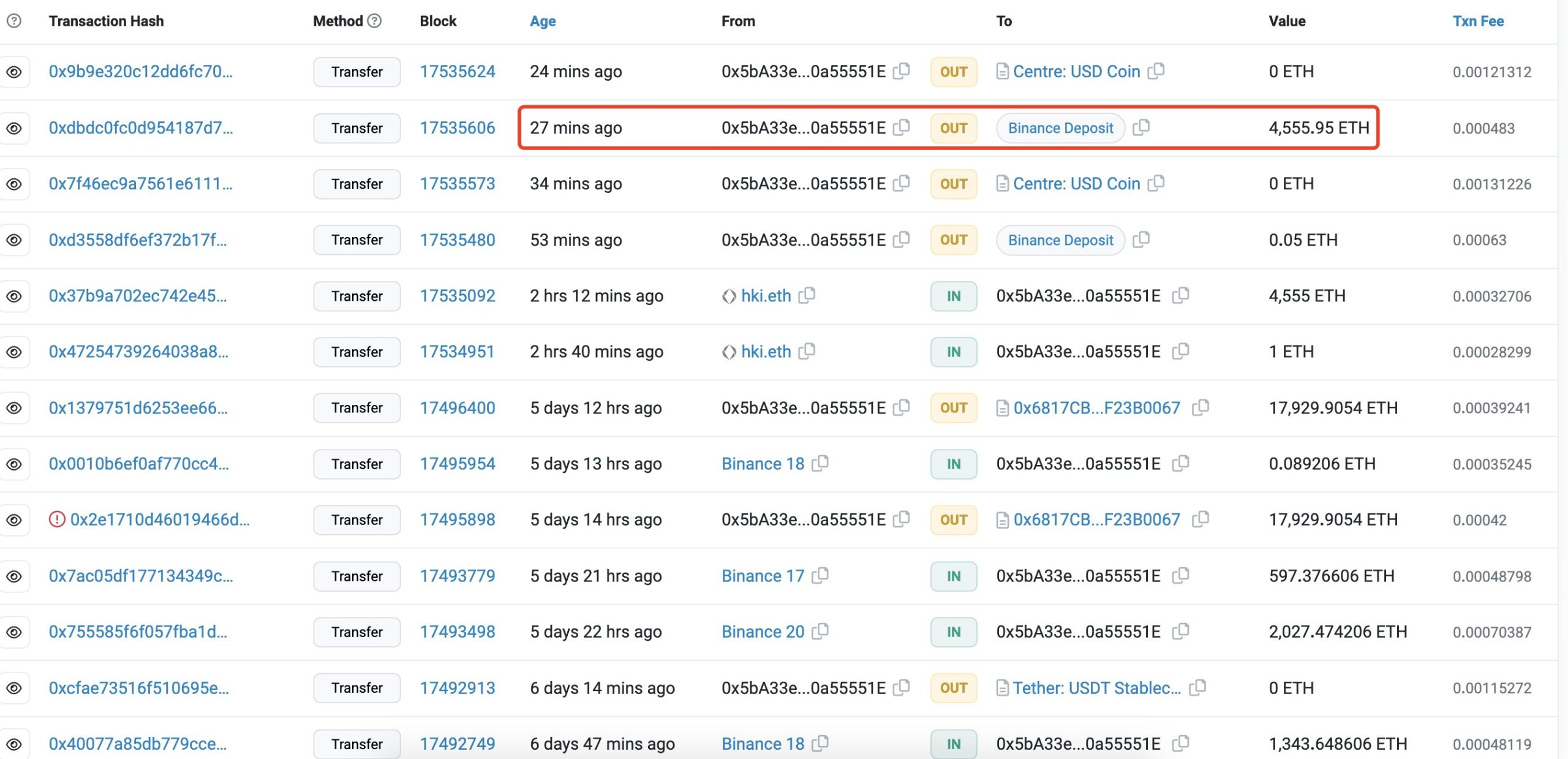Toggle eye preview for transaction 0x37b9a702ec742e45
The image size is (1568, 759).
[x=14, y=296]
